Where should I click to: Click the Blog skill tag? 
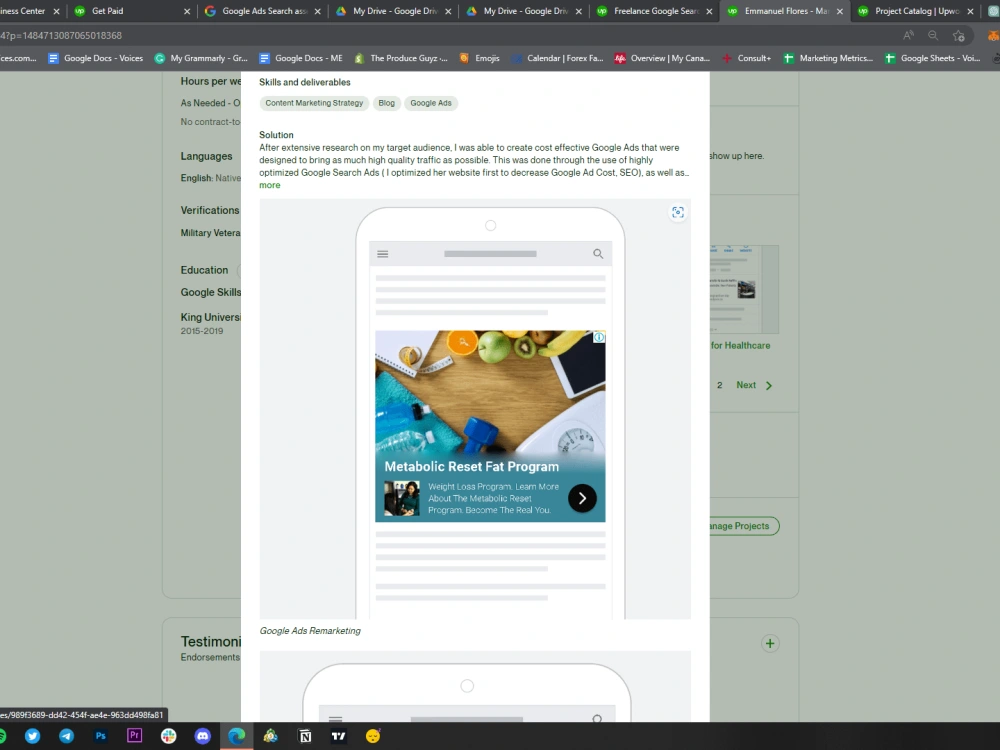click(386, 103)
